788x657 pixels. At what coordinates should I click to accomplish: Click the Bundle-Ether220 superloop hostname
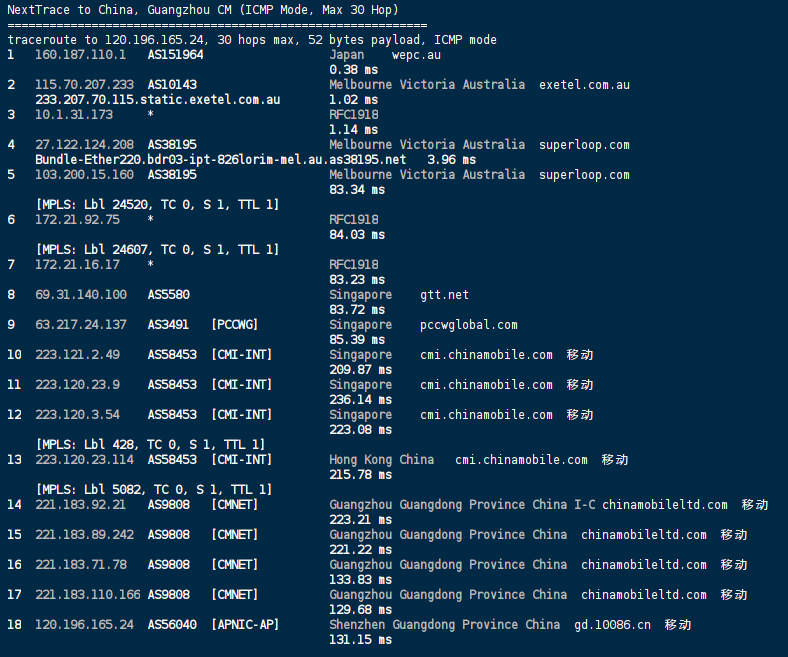(220, 160)
